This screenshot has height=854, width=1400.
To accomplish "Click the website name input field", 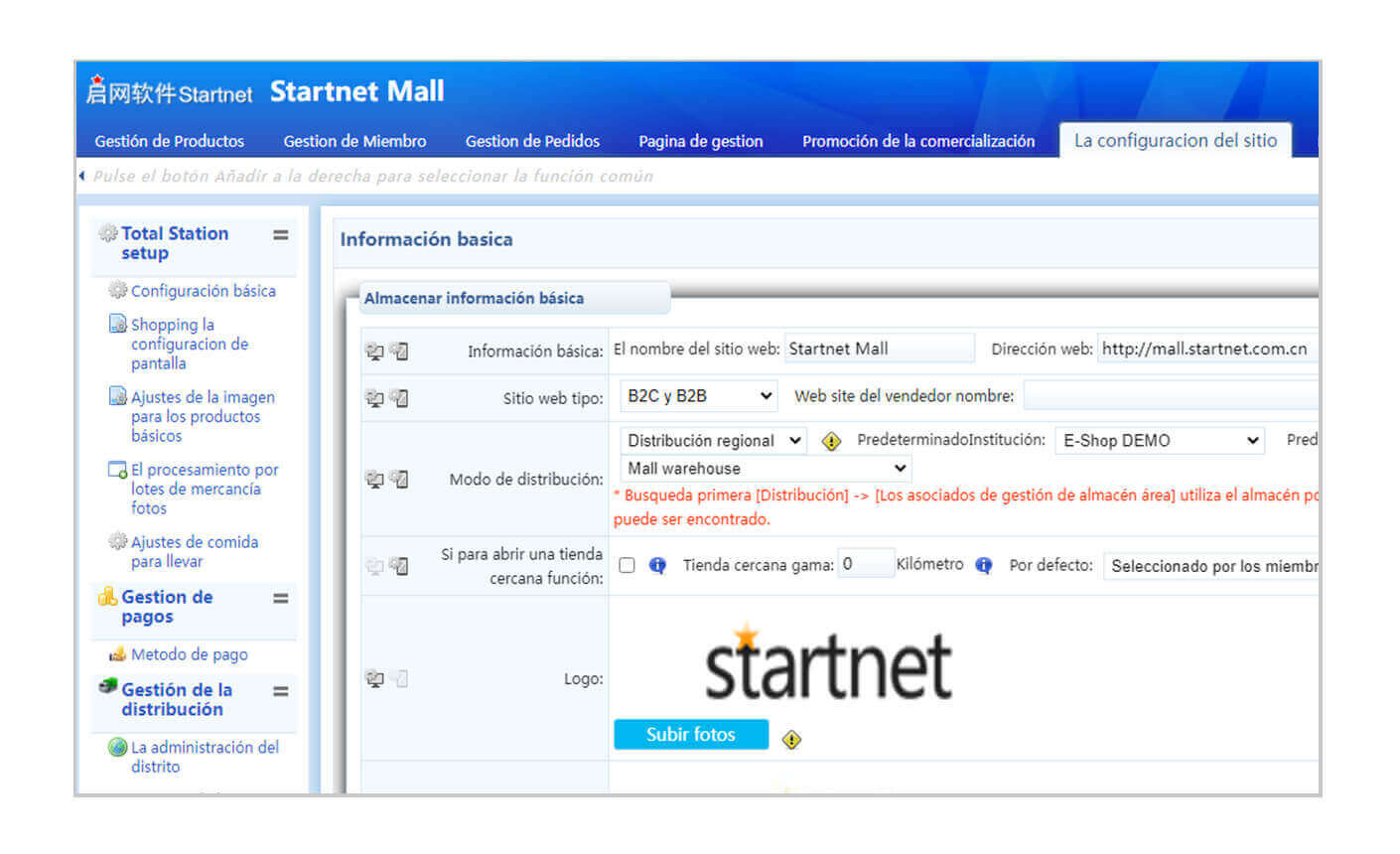I will 879,349.
